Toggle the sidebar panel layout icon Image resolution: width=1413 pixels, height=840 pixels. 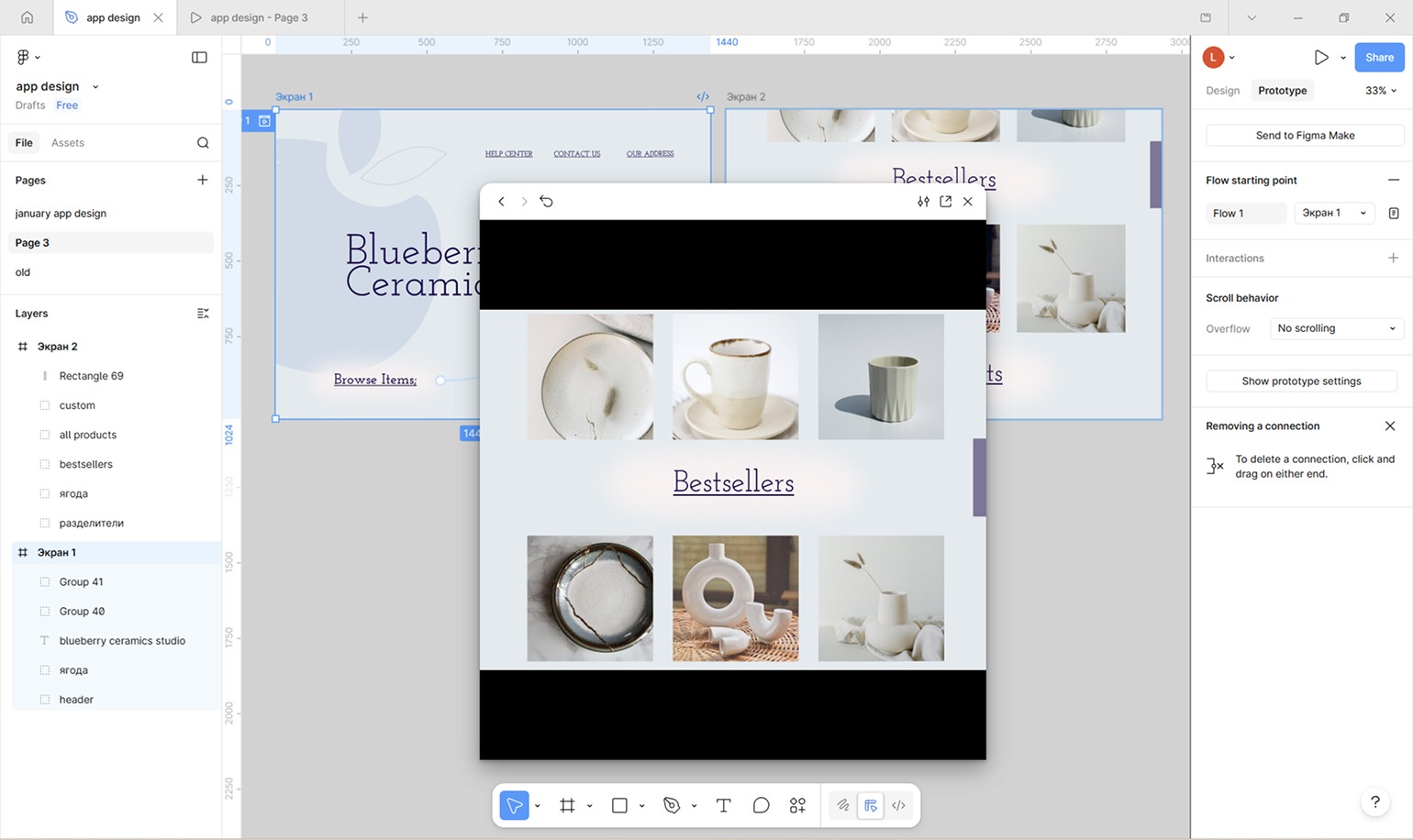coord(199,58)
